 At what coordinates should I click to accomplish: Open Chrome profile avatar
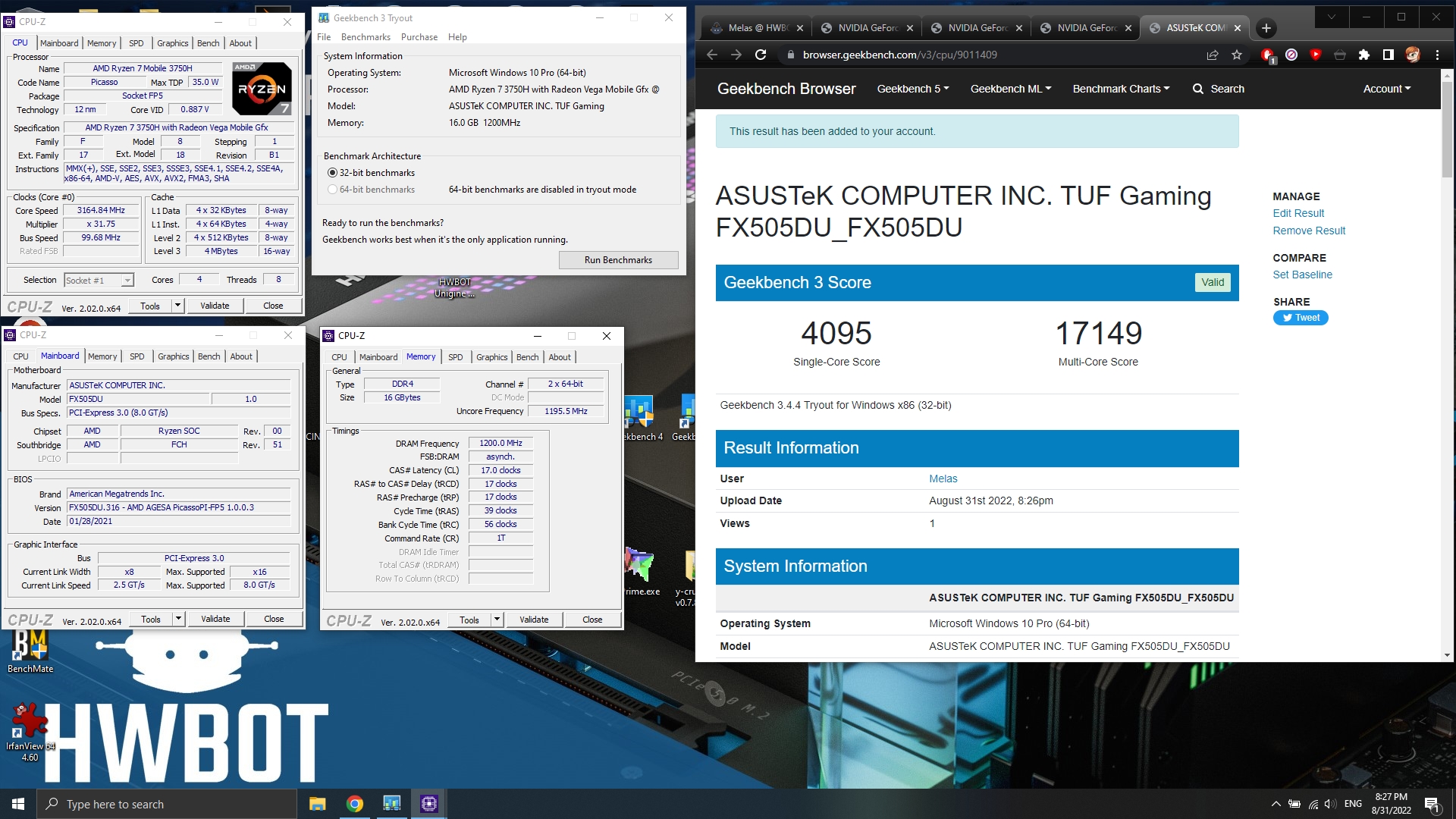pyautogui.click(x=1412, y=55)
